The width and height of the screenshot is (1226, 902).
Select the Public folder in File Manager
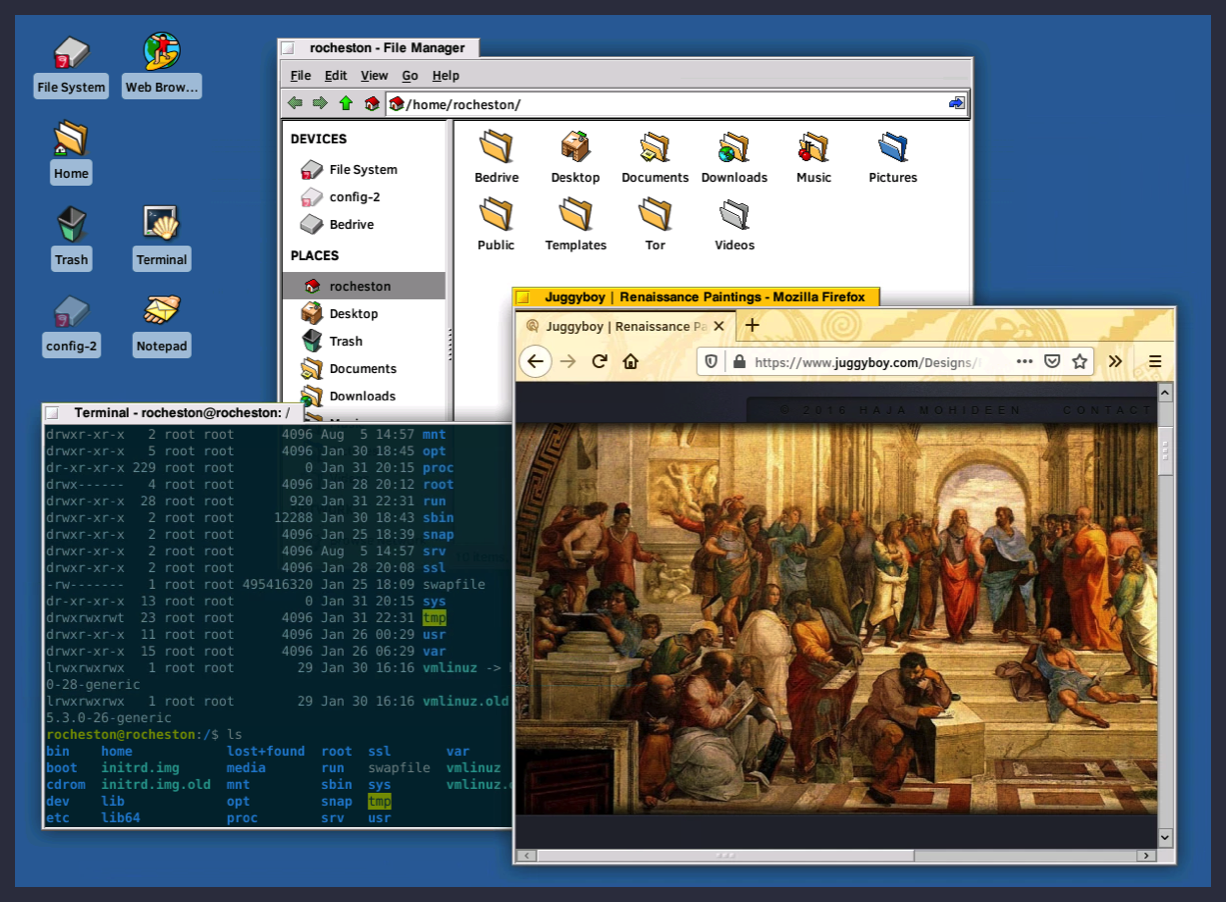coord(496,225)
